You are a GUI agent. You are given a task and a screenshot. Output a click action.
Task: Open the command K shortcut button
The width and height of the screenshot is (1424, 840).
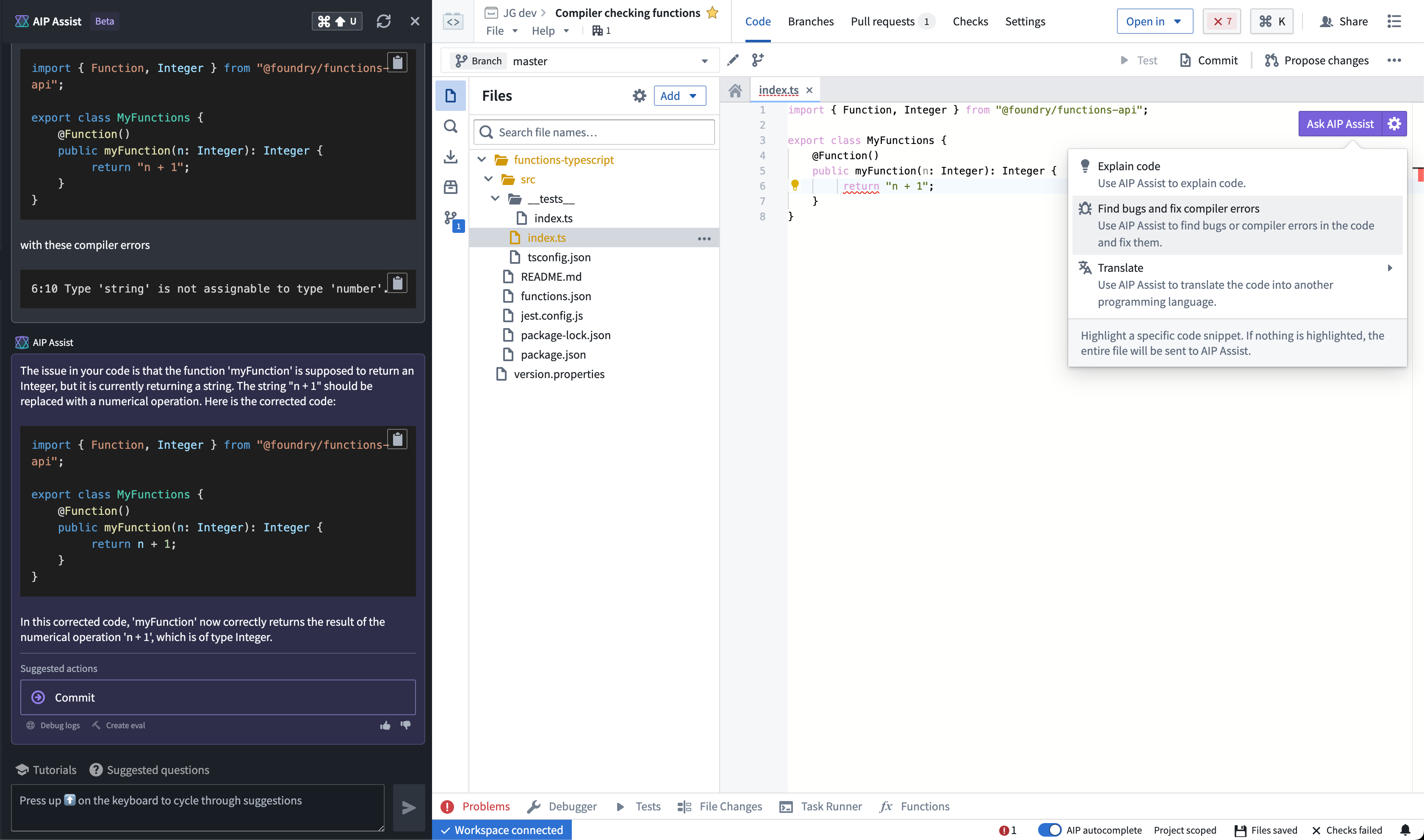(1272, 22)
